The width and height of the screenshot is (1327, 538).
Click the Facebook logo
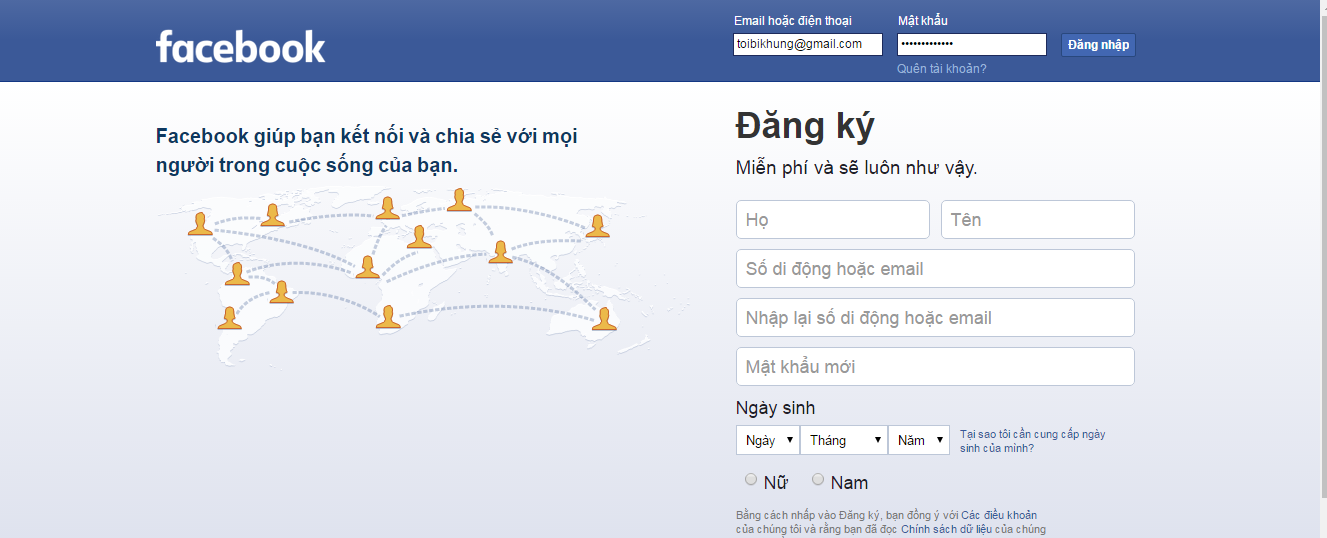(241, 47)
